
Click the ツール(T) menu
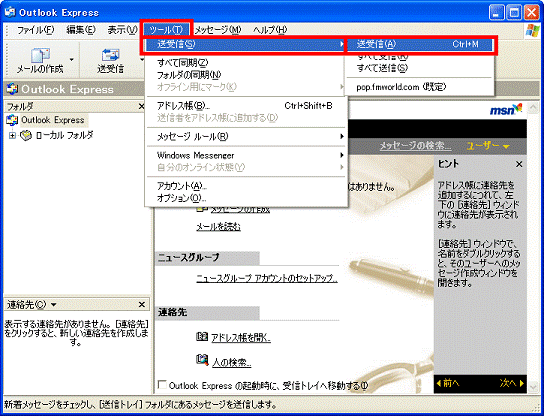coord(166,30)
